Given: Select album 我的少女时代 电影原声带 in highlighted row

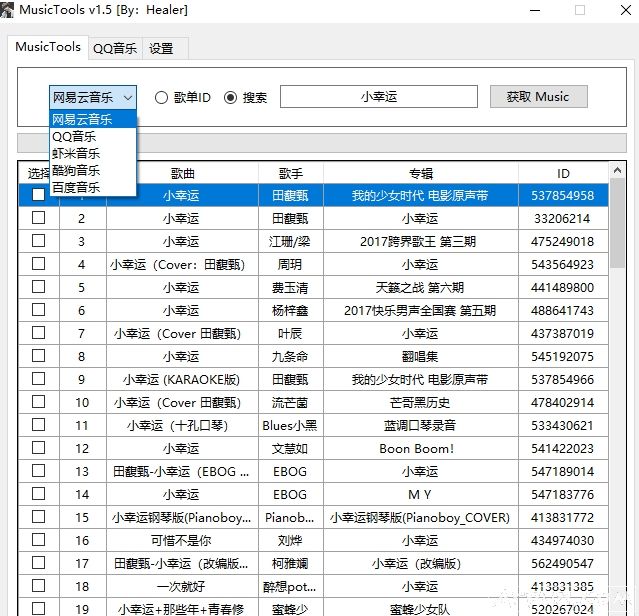Looking at the screenshot, I should [420, 196].
